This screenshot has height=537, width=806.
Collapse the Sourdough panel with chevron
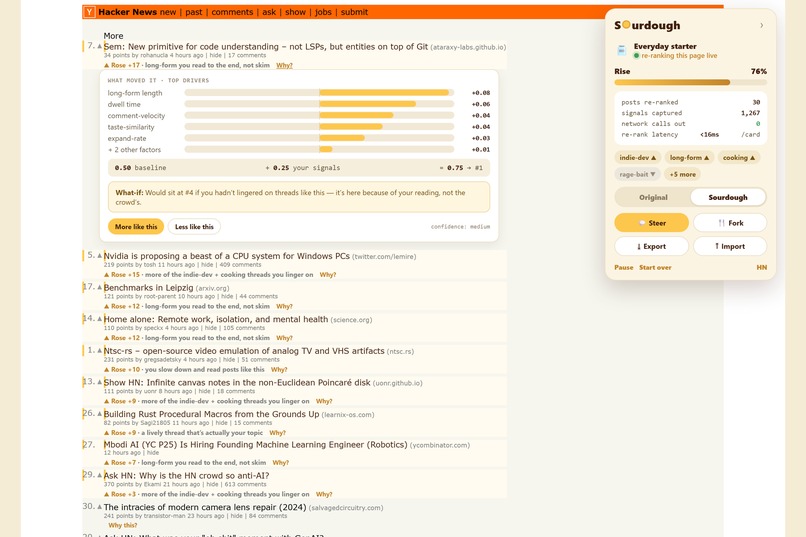761,25
